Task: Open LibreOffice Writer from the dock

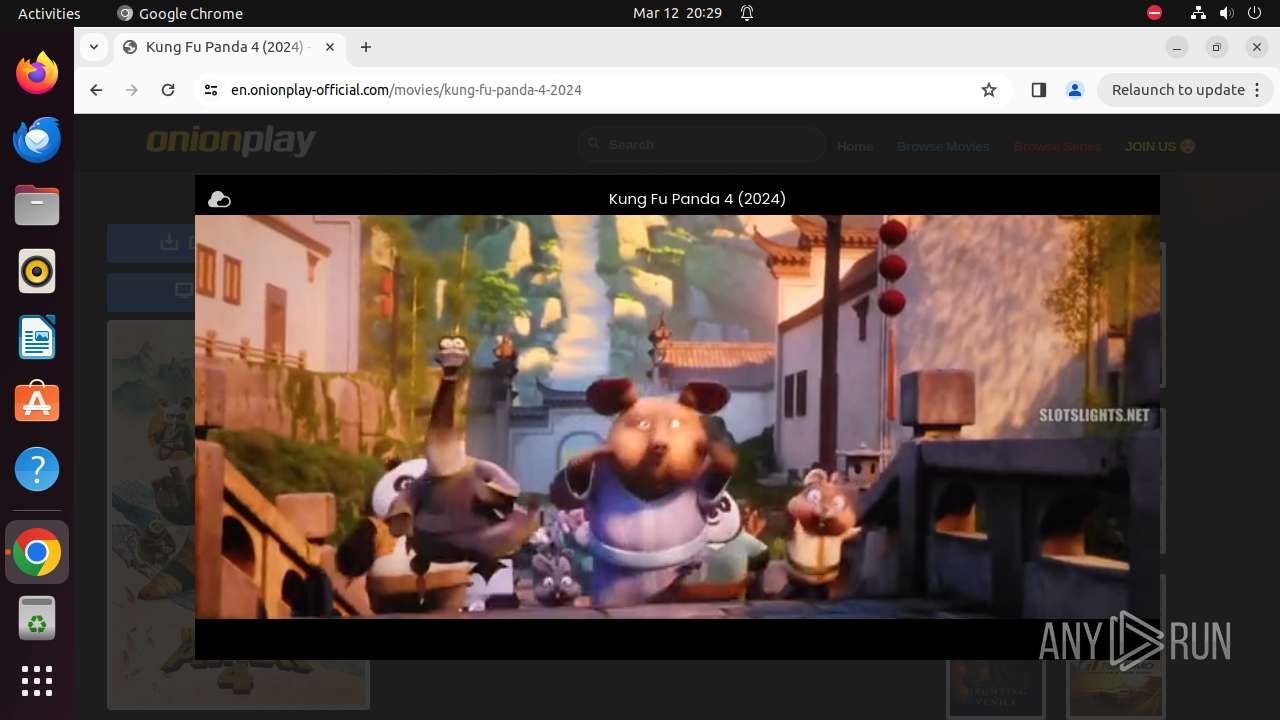Action: pyautogui.click(x=37, y=337)
